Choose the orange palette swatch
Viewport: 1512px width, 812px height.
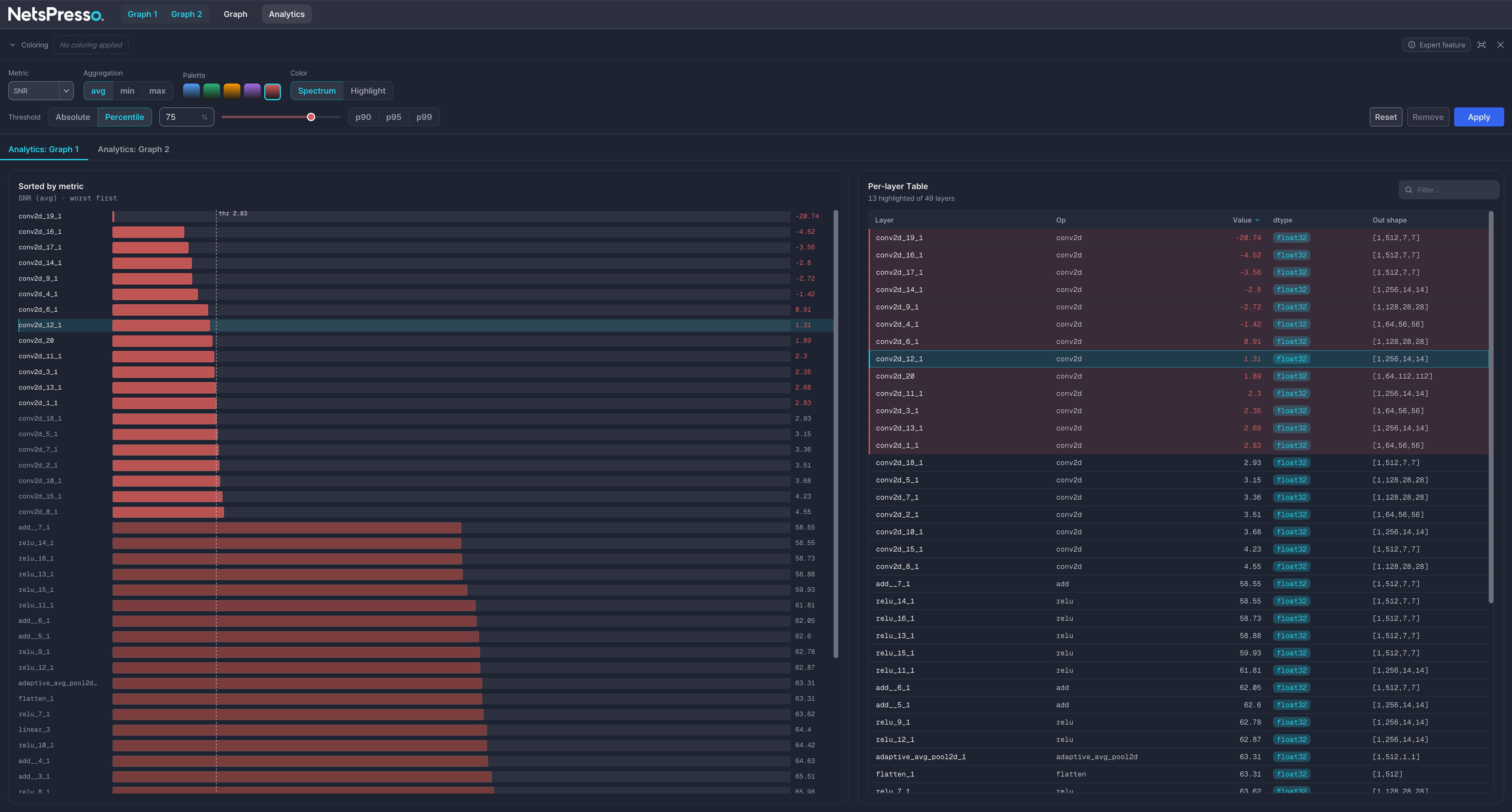pos(232,91)
